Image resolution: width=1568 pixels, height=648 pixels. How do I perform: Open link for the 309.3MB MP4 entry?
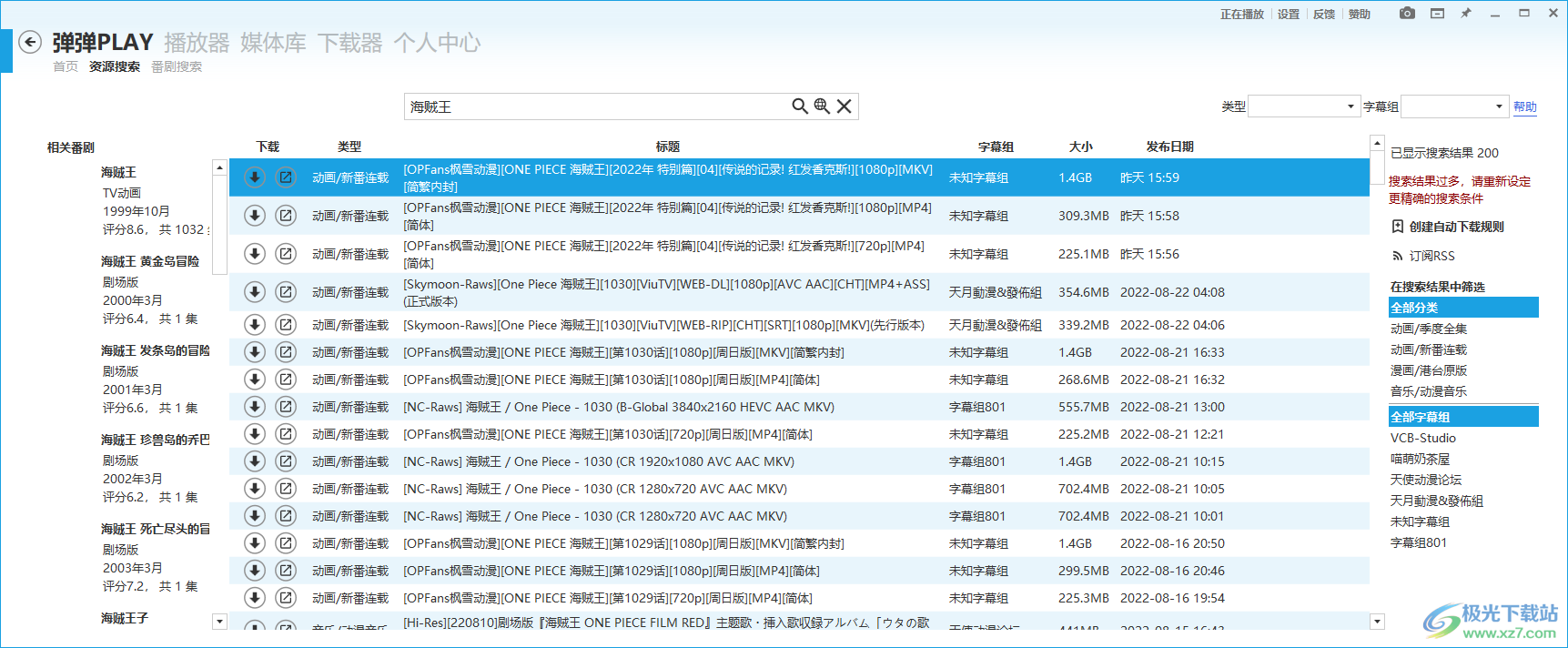pos(286,216)
